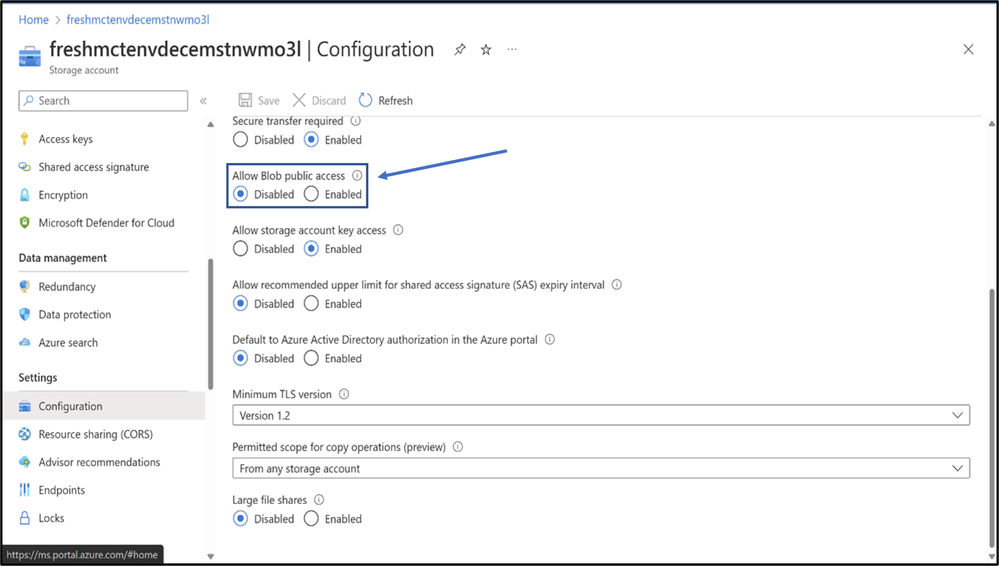Image resolution: width=999 pixels, height=566 pixels.
Task: Open the more options ellipsis menu
Action: [512, 49]
